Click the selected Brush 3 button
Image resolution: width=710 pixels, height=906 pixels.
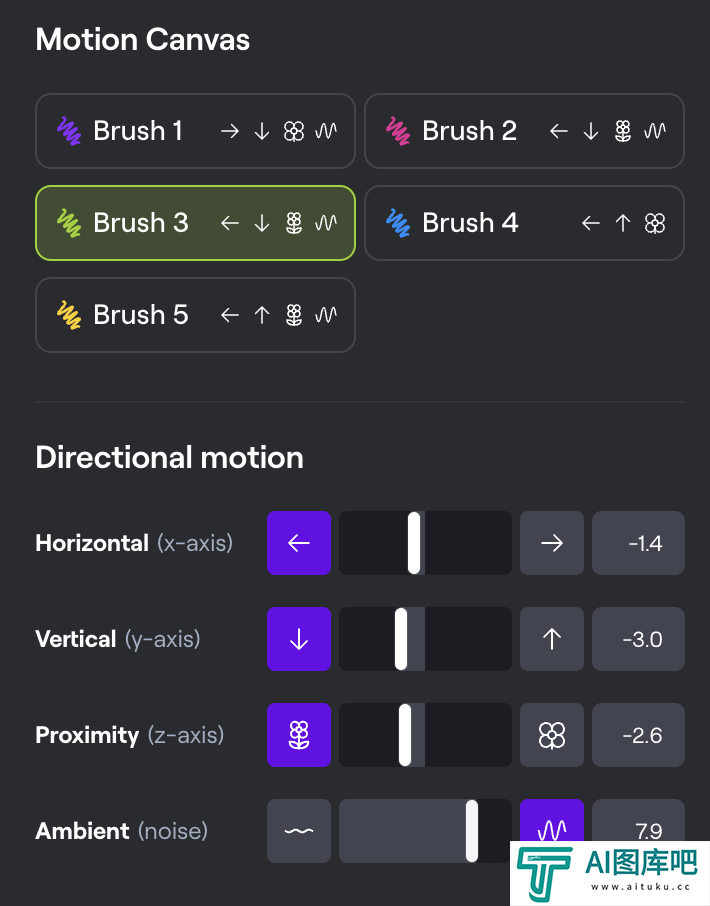coord(195,223)
